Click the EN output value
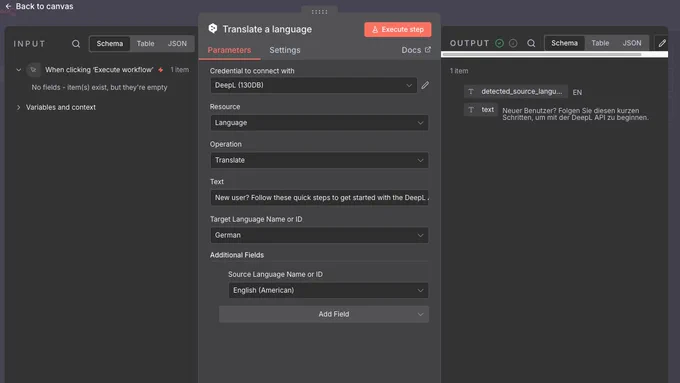Viewport: 680px width, 383px height. coord(577,92)
